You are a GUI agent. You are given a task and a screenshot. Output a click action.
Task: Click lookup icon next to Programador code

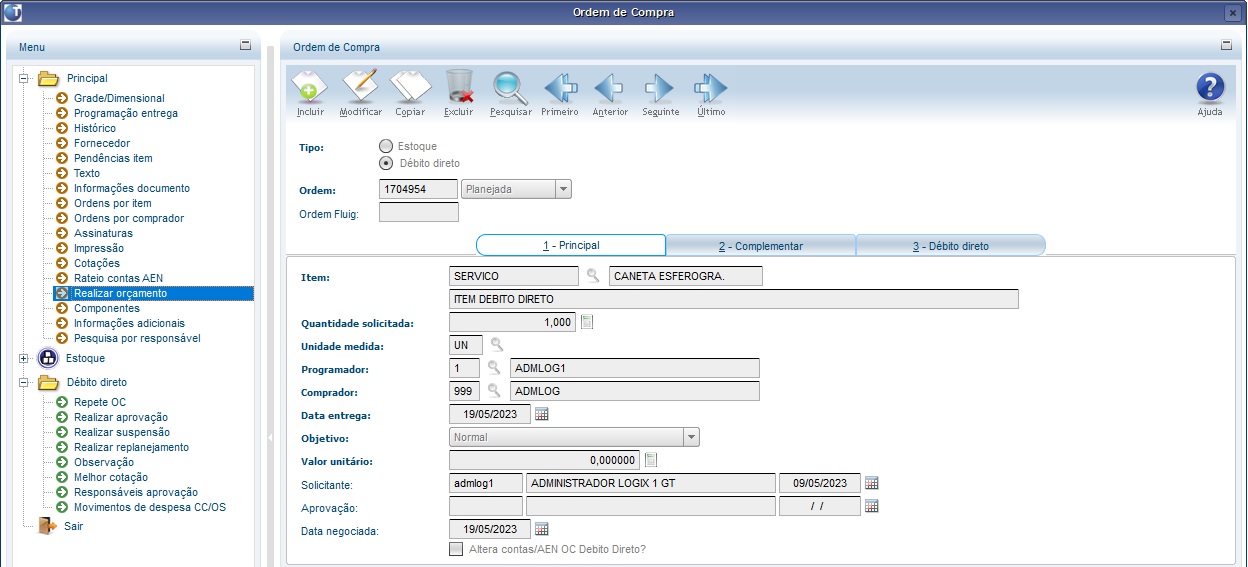click(494, 368)
